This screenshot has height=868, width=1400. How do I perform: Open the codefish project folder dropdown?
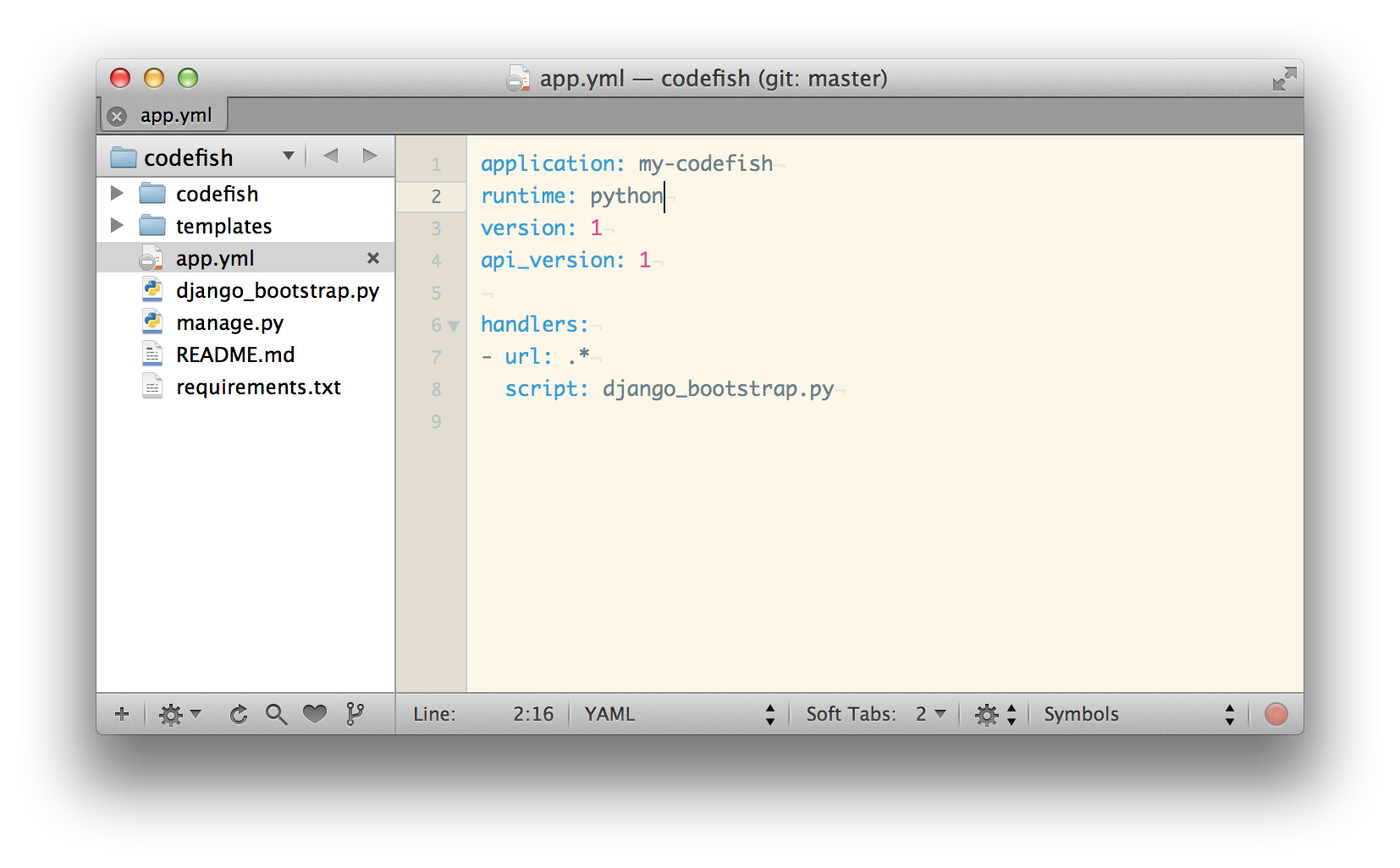tap(288, 156)
